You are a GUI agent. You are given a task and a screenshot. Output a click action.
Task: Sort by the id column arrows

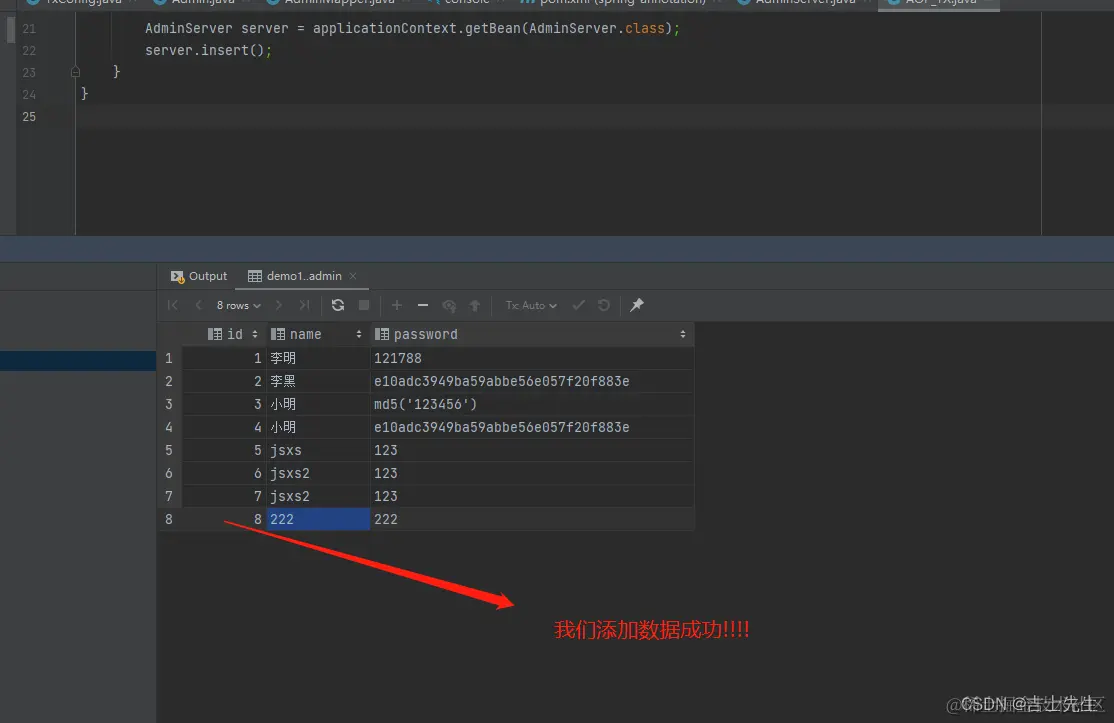click(x=255, y=335)
